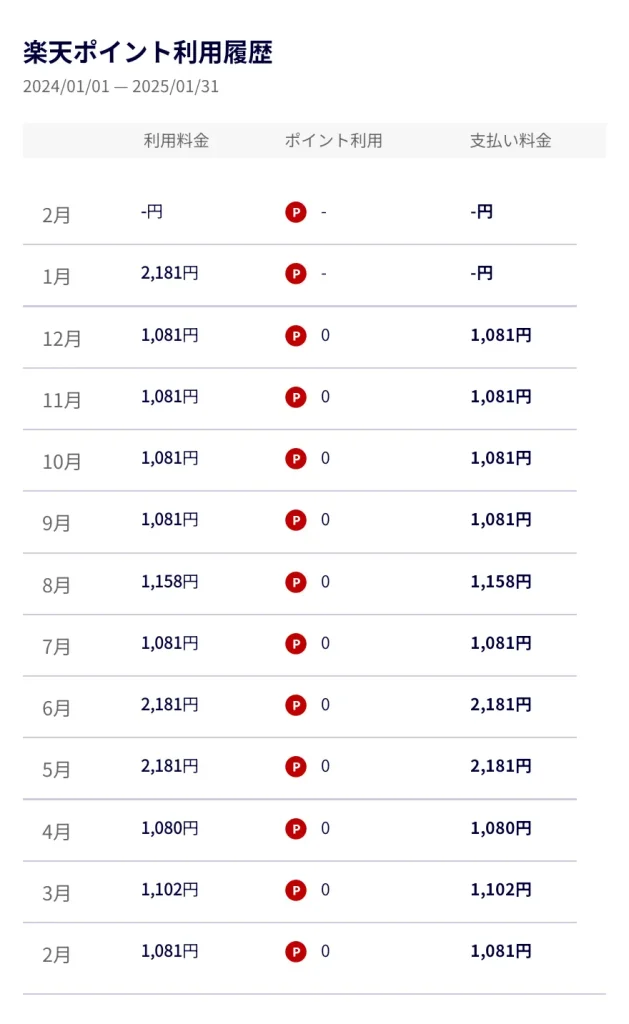Click the 1,158円 payment amount for 8月
629x1024 pixels.
click(x=501, y=581)
